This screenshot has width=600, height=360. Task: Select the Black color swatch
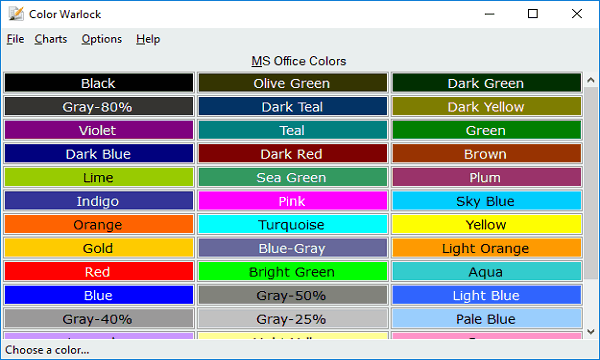(99, 83)
